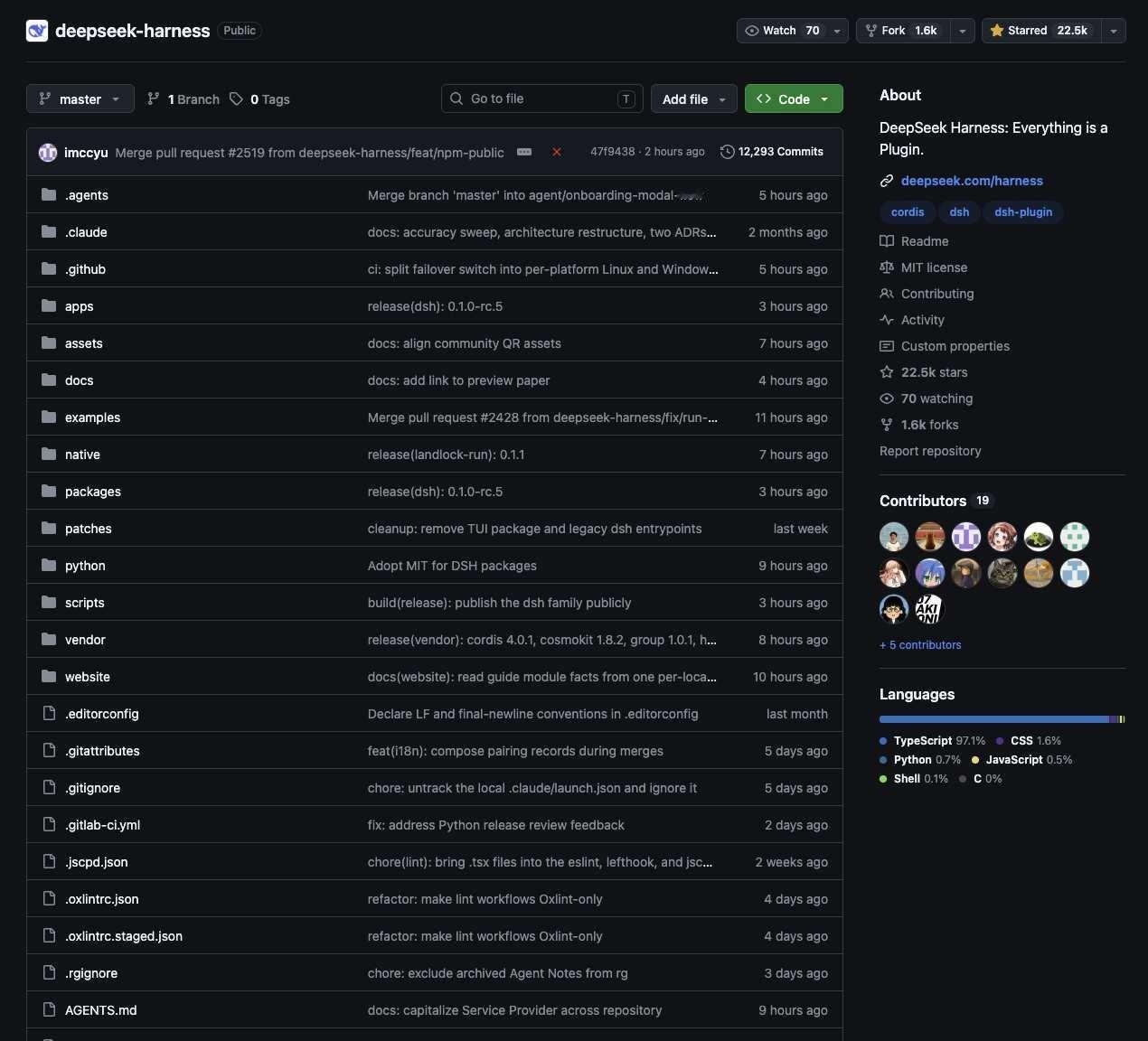The height and width of the screenshot is (1041, 1148).
Task: Open the fork options dropdown arrow
Action: [x=963, y=31]
